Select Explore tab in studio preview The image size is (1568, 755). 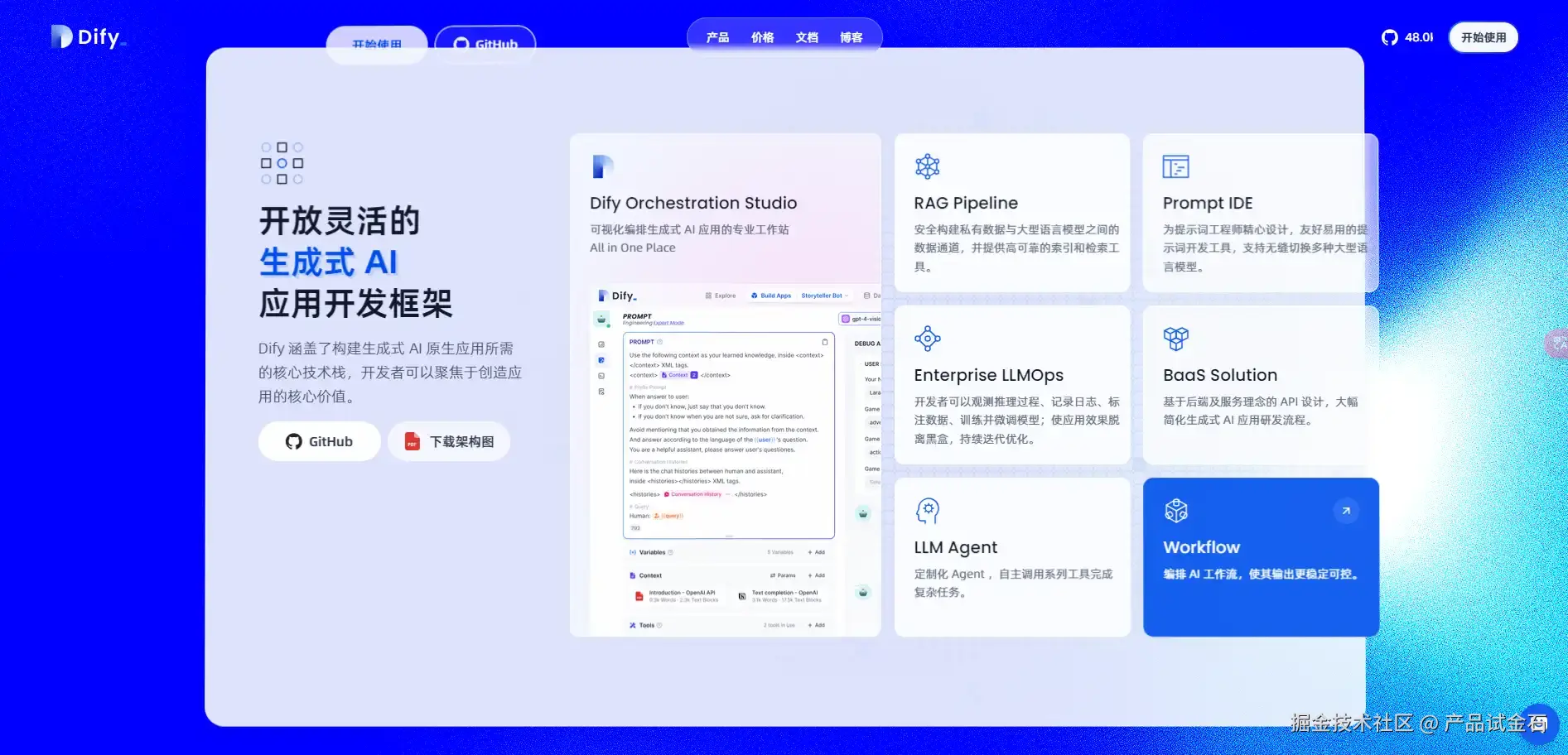[721, 296]
